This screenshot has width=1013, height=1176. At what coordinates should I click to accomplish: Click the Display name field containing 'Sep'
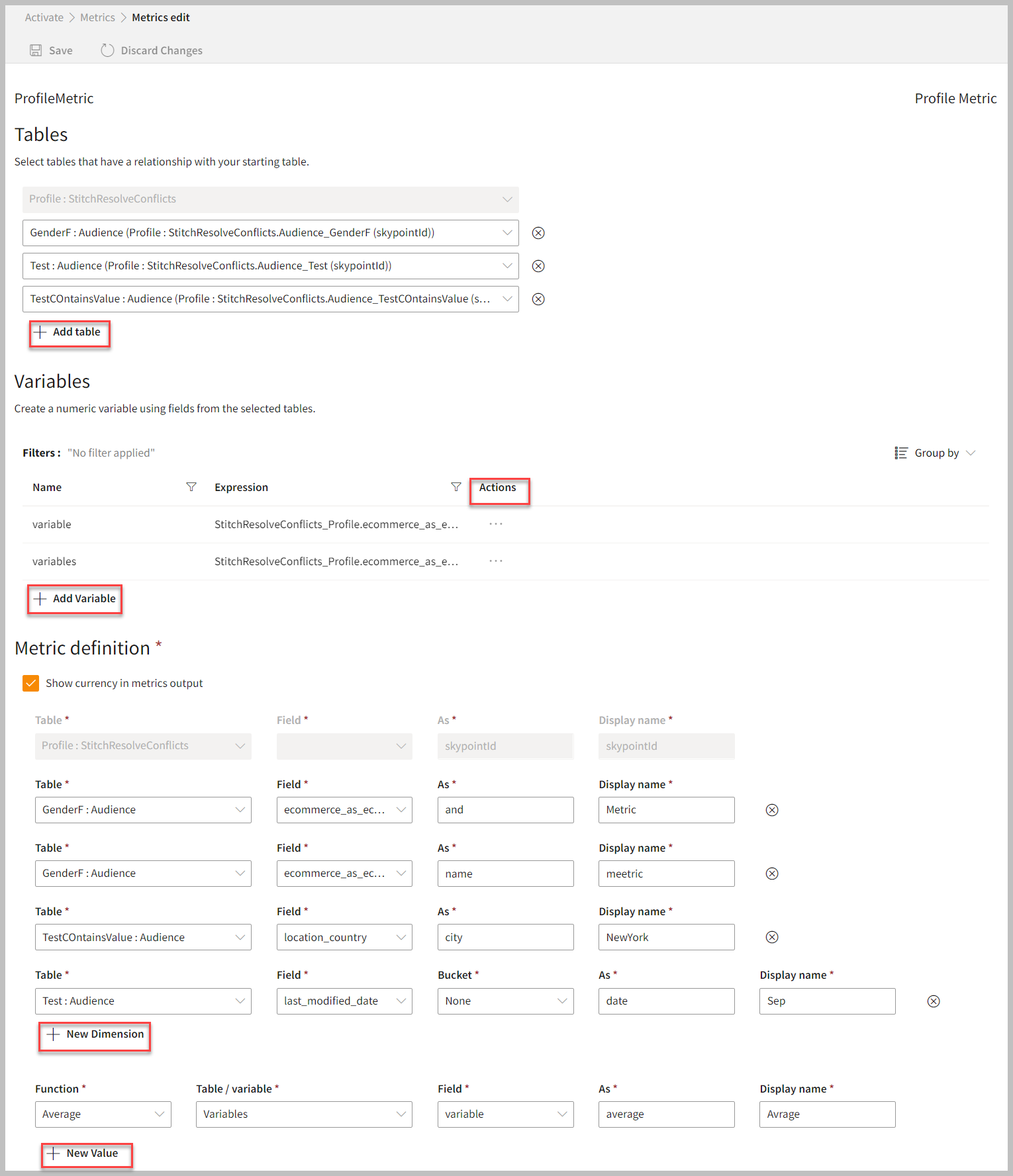pyautogui.click(x=828, y=1001)
